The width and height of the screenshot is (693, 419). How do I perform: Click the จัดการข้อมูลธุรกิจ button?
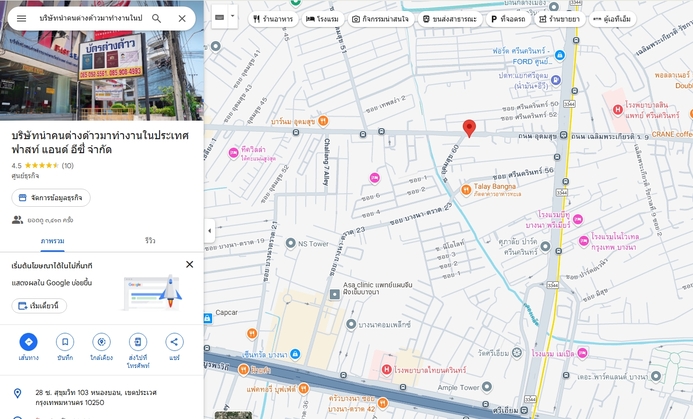click(x=51, y=198)
